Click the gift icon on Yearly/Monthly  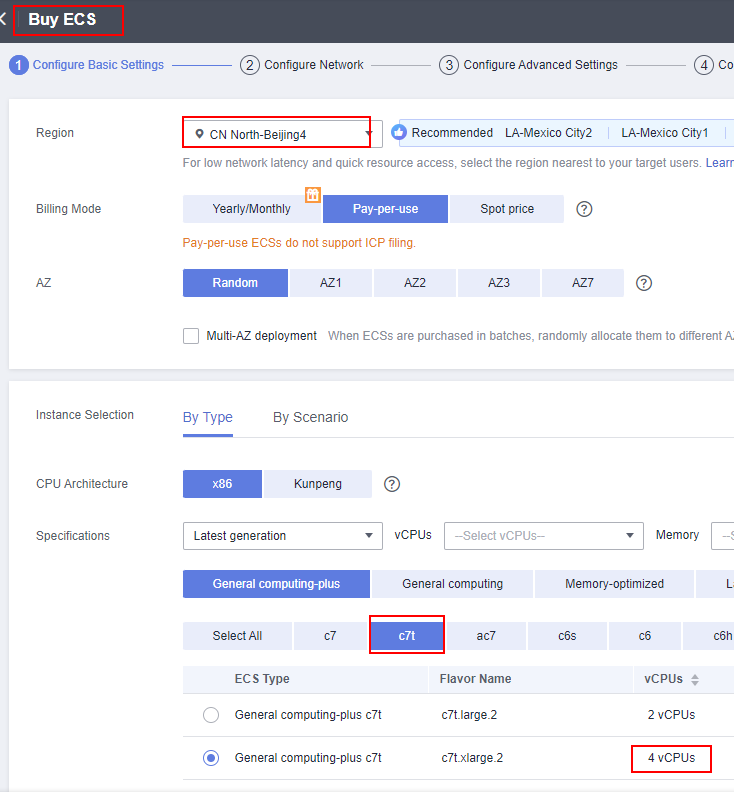313,194
